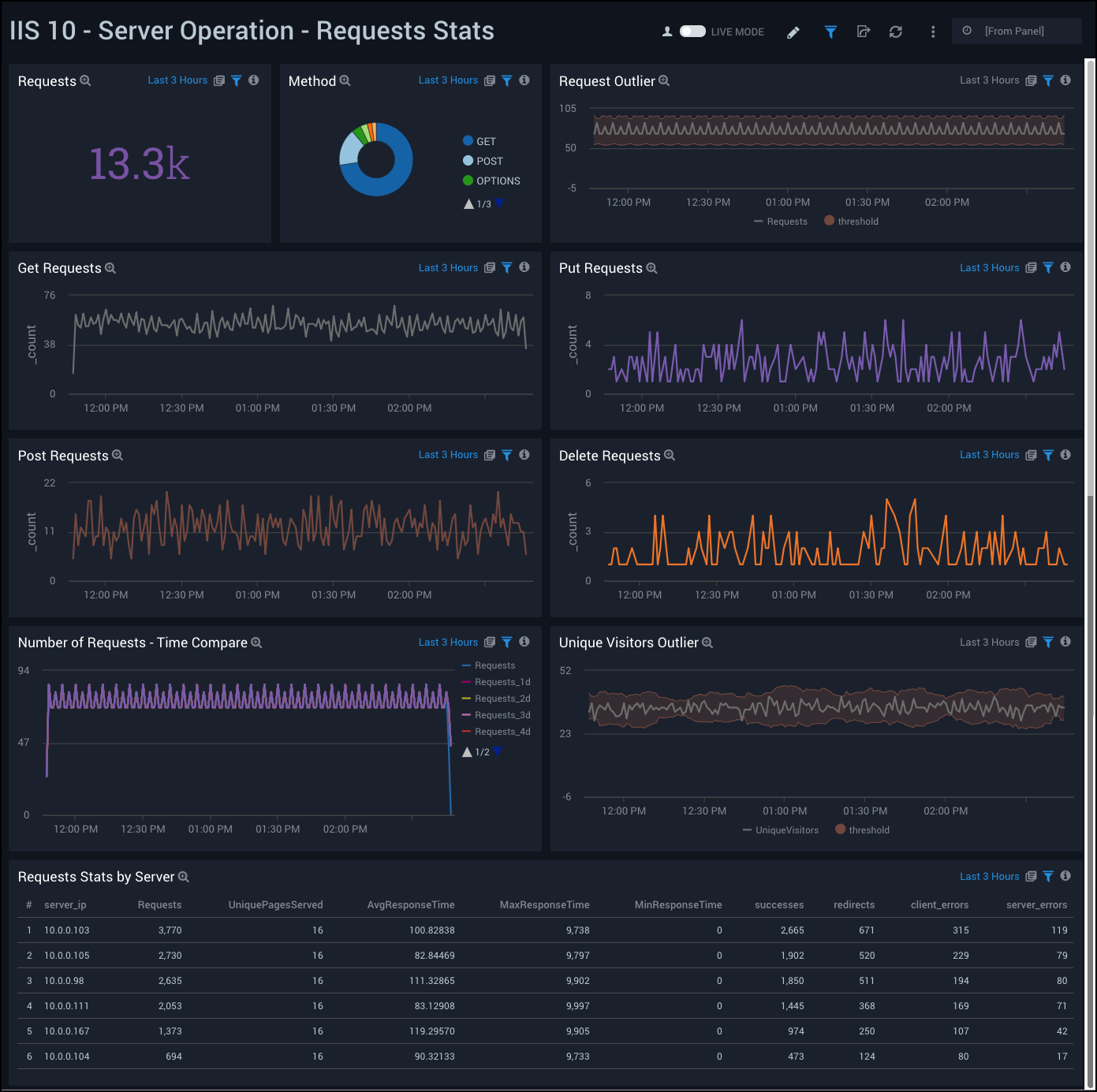Open the dashboard filter funnel in header

[x=830, y=32]
